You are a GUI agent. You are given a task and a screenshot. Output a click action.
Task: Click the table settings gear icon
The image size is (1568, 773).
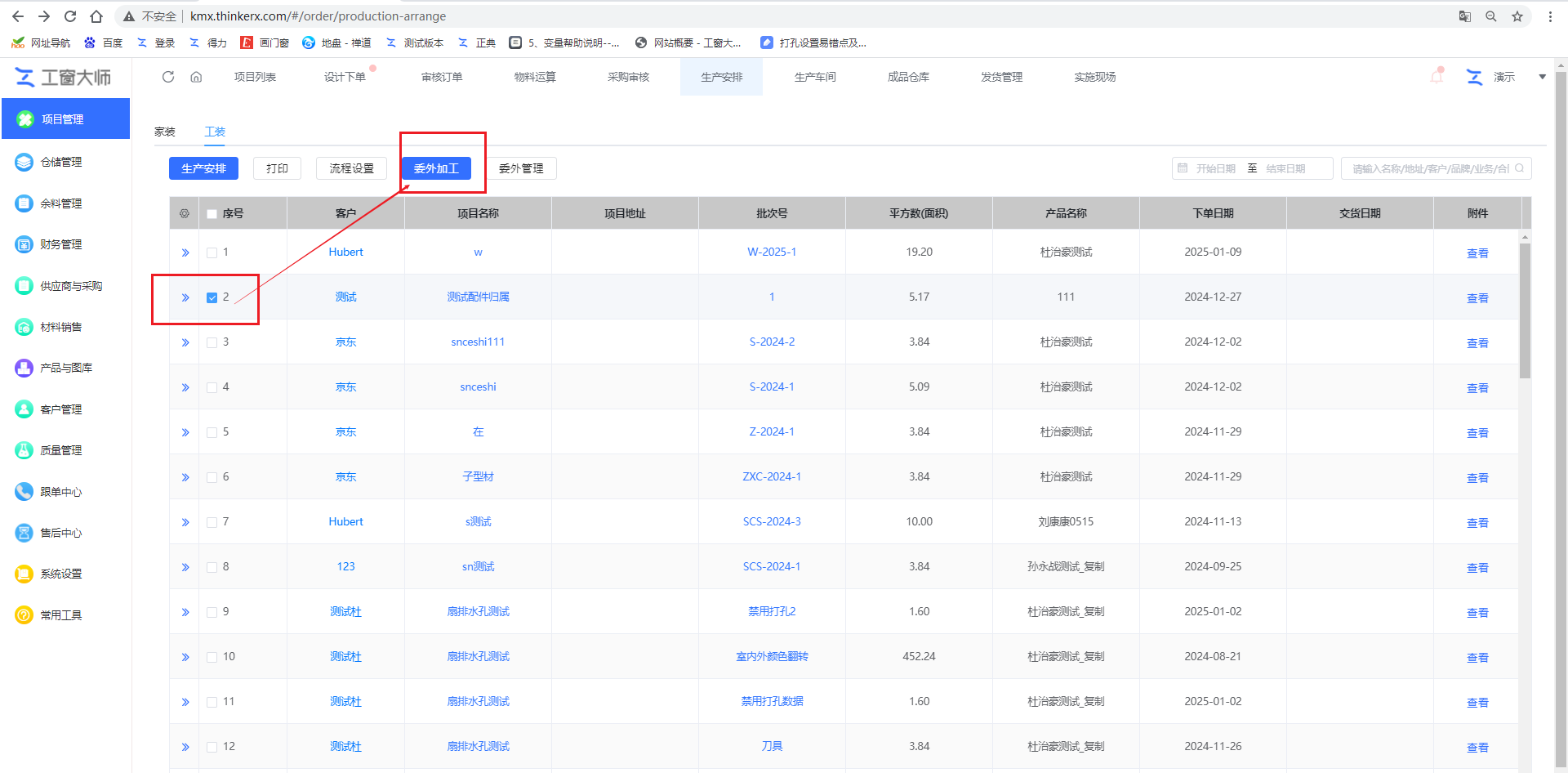(x=185, y=213)
